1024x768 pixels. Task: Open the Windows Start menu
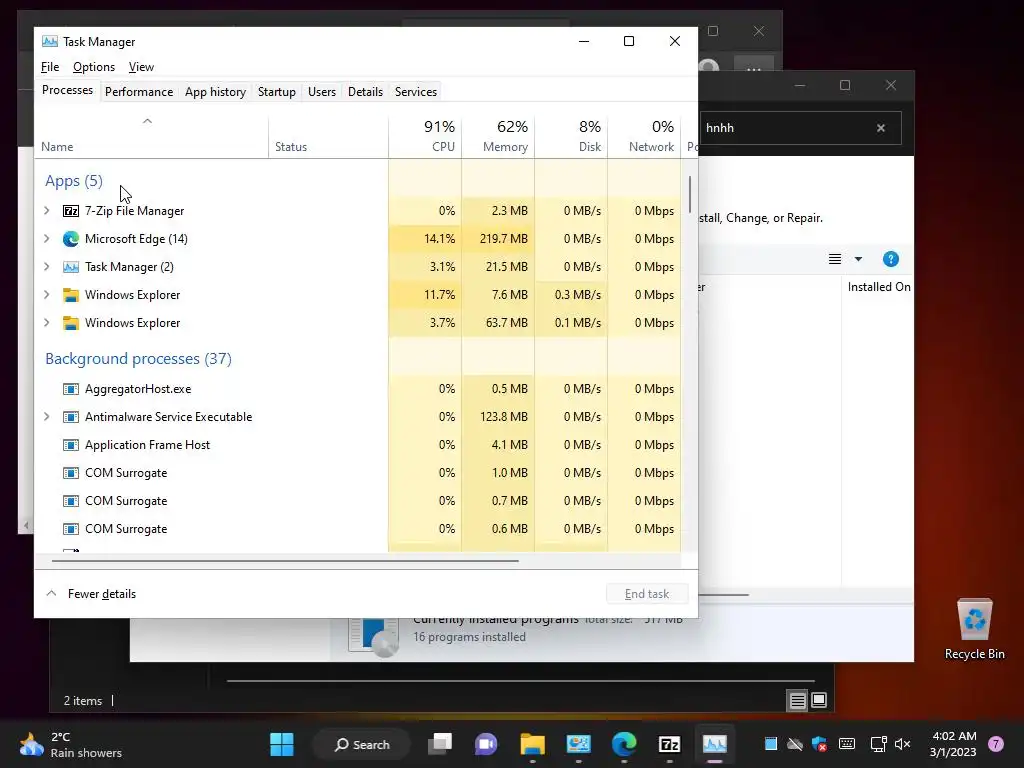282,744
